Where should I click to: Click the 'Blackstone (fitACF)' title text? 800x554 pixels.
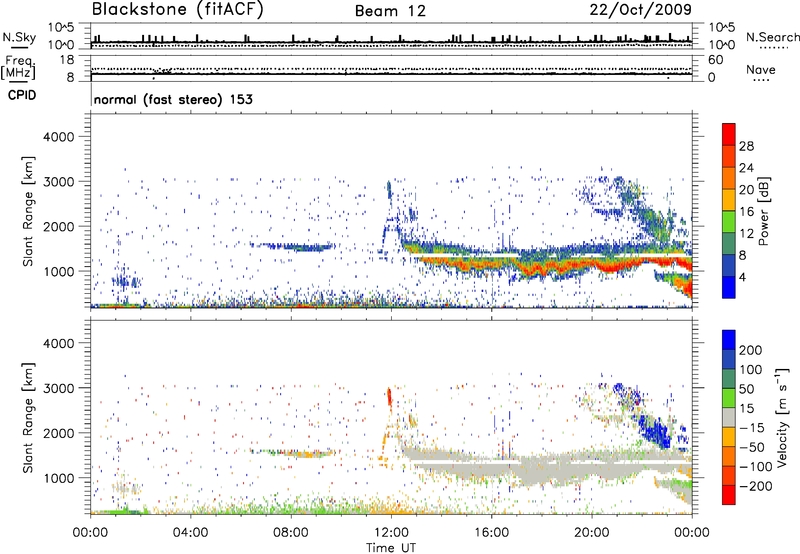178,10
